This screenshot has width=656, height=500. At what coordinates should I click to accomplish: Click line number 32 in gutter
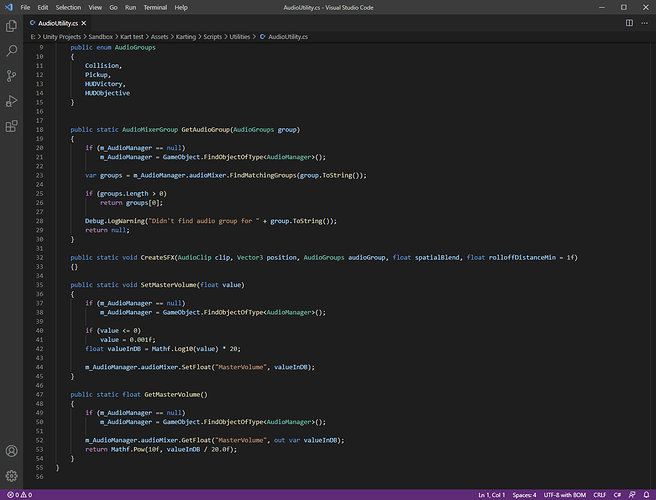pos(39,258)
